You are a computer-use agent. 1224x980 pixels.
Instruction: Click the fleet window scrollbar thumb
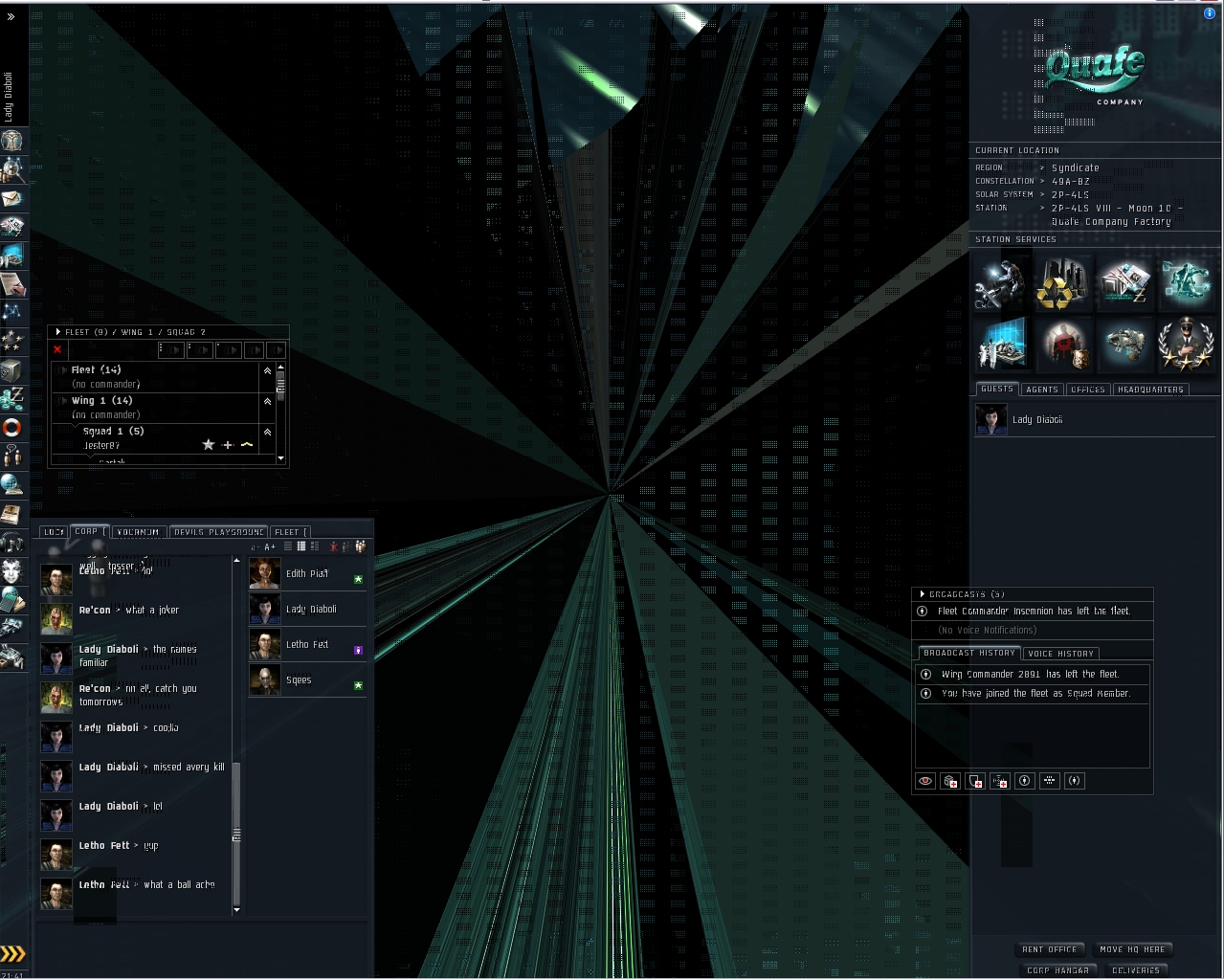[x=280, y=385]
